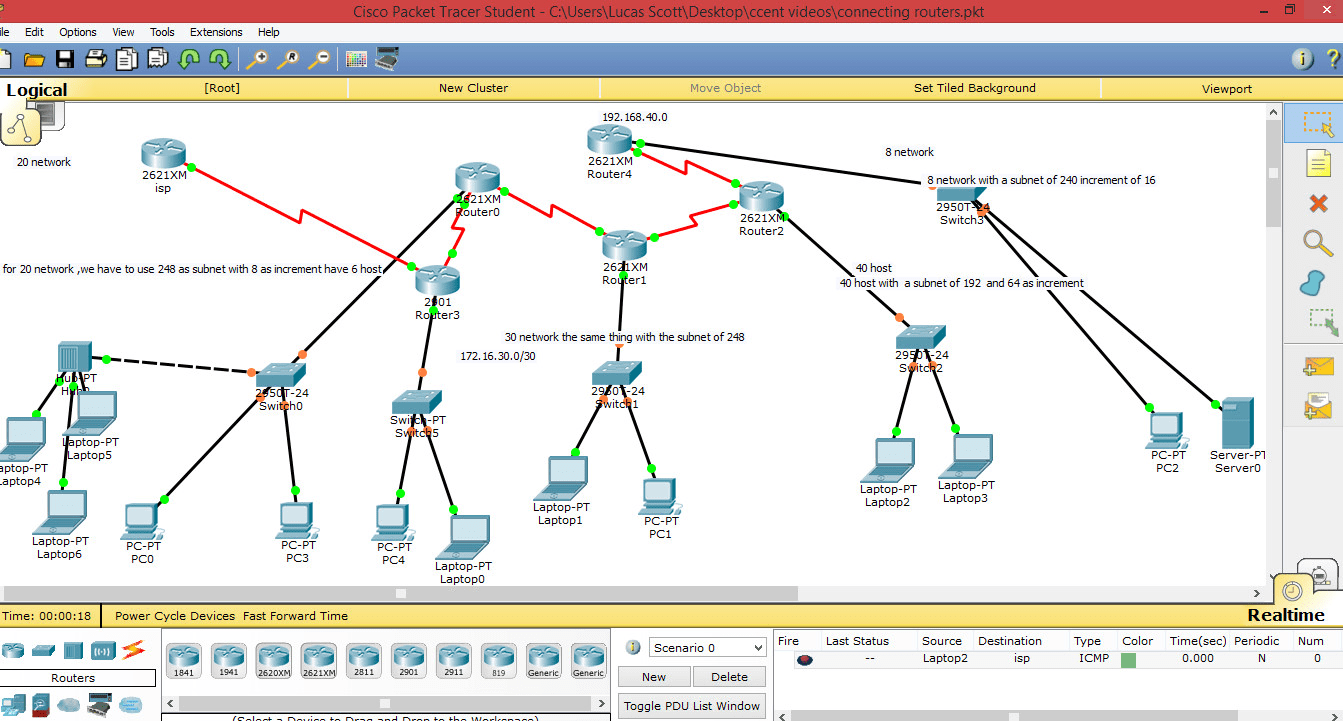The width and height of the screenshot is (1343, 721).
Task: Click Set Tiled Background
Action: point(975,88)
